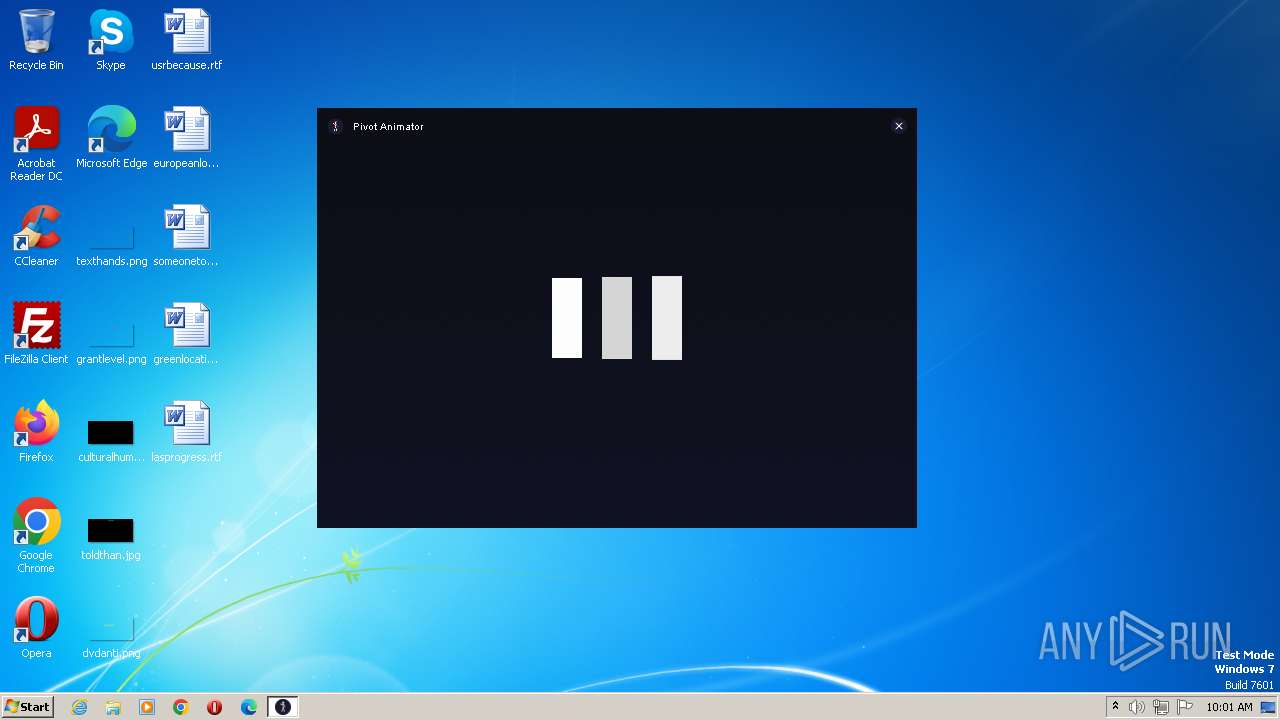Click the Pivot Animator title icon
The width and height of the screenshot is (1280, 720).
tap(336, 126)
